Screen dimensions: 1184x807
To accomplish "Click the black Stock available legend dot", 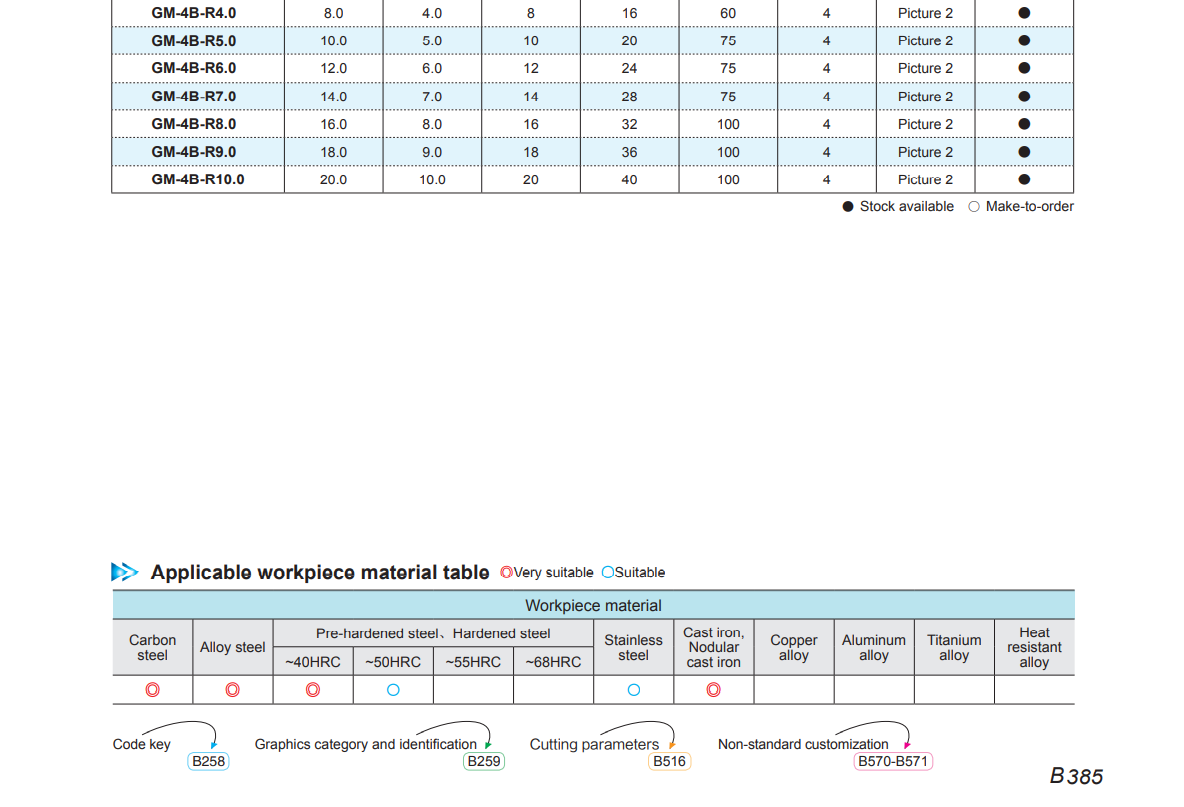I will coord(848,207).
